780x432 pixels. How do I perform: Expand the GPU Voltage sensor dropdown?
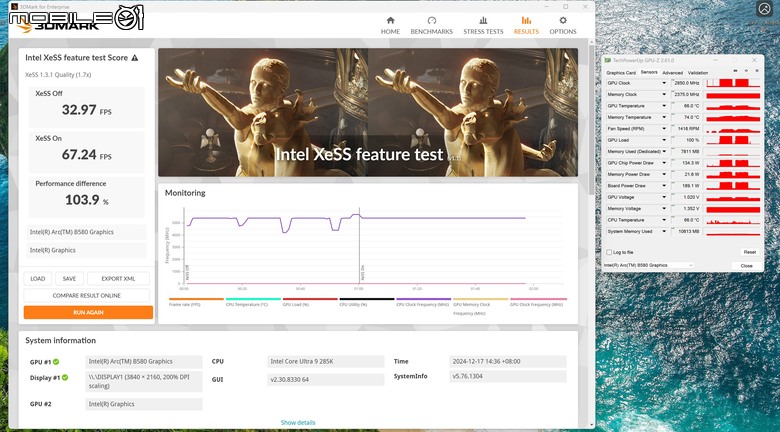click(x=664, y=198)
